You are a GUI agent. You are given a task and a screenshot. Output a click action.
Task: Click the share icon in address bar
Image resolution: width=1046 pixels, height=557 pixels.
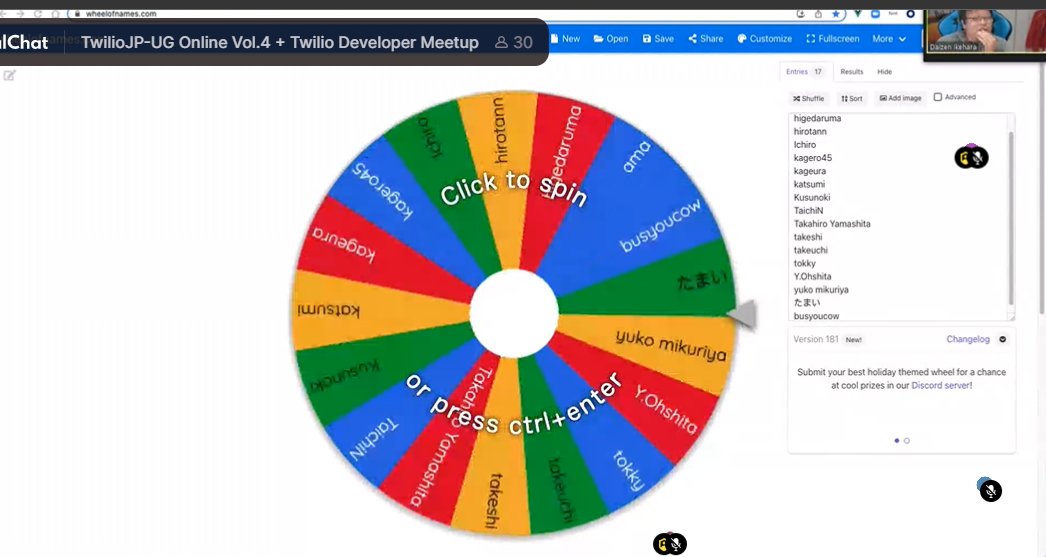click(819, 14)
